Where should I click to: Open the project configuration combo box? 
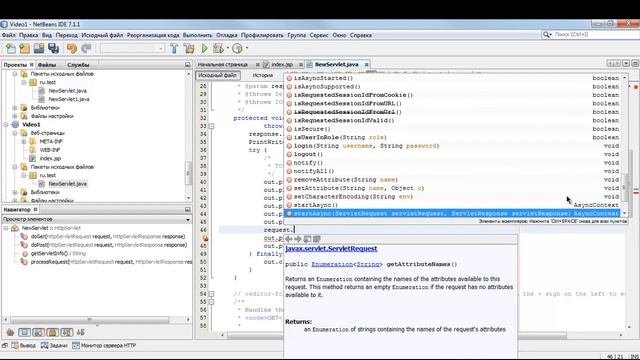132,49
